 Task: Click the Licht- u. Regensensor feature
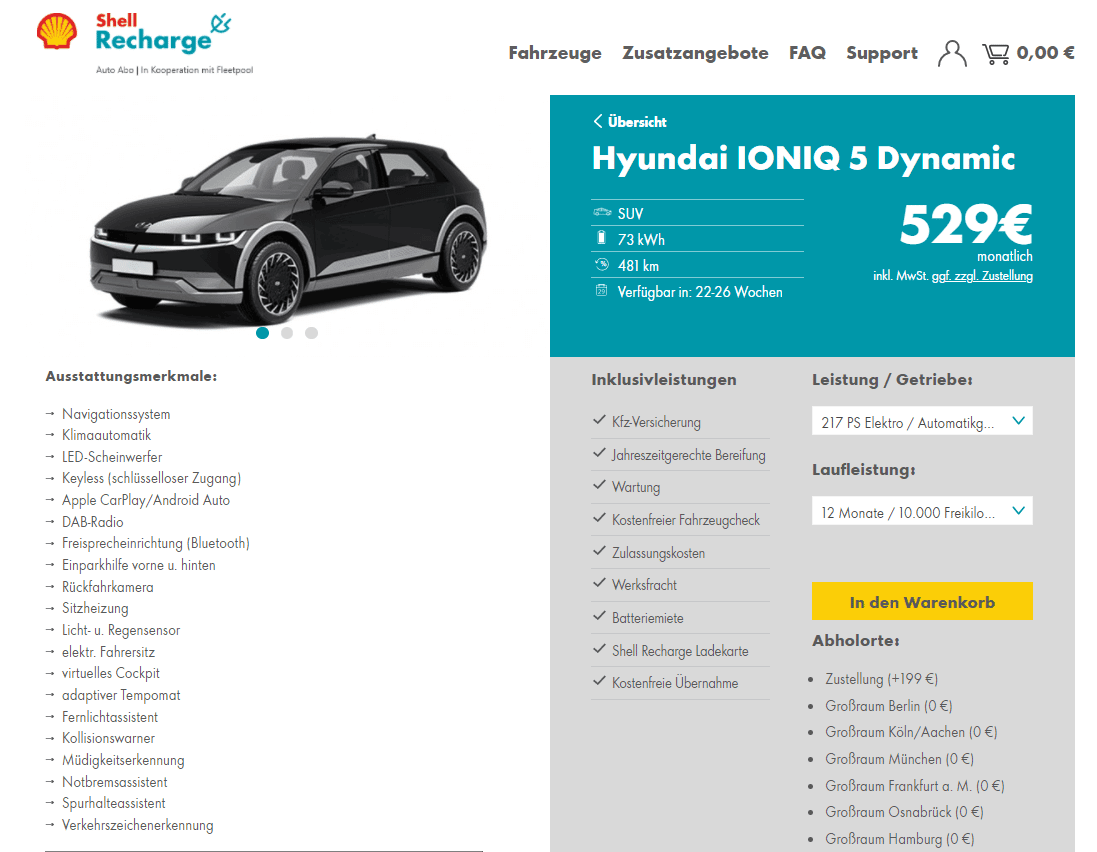121,630
